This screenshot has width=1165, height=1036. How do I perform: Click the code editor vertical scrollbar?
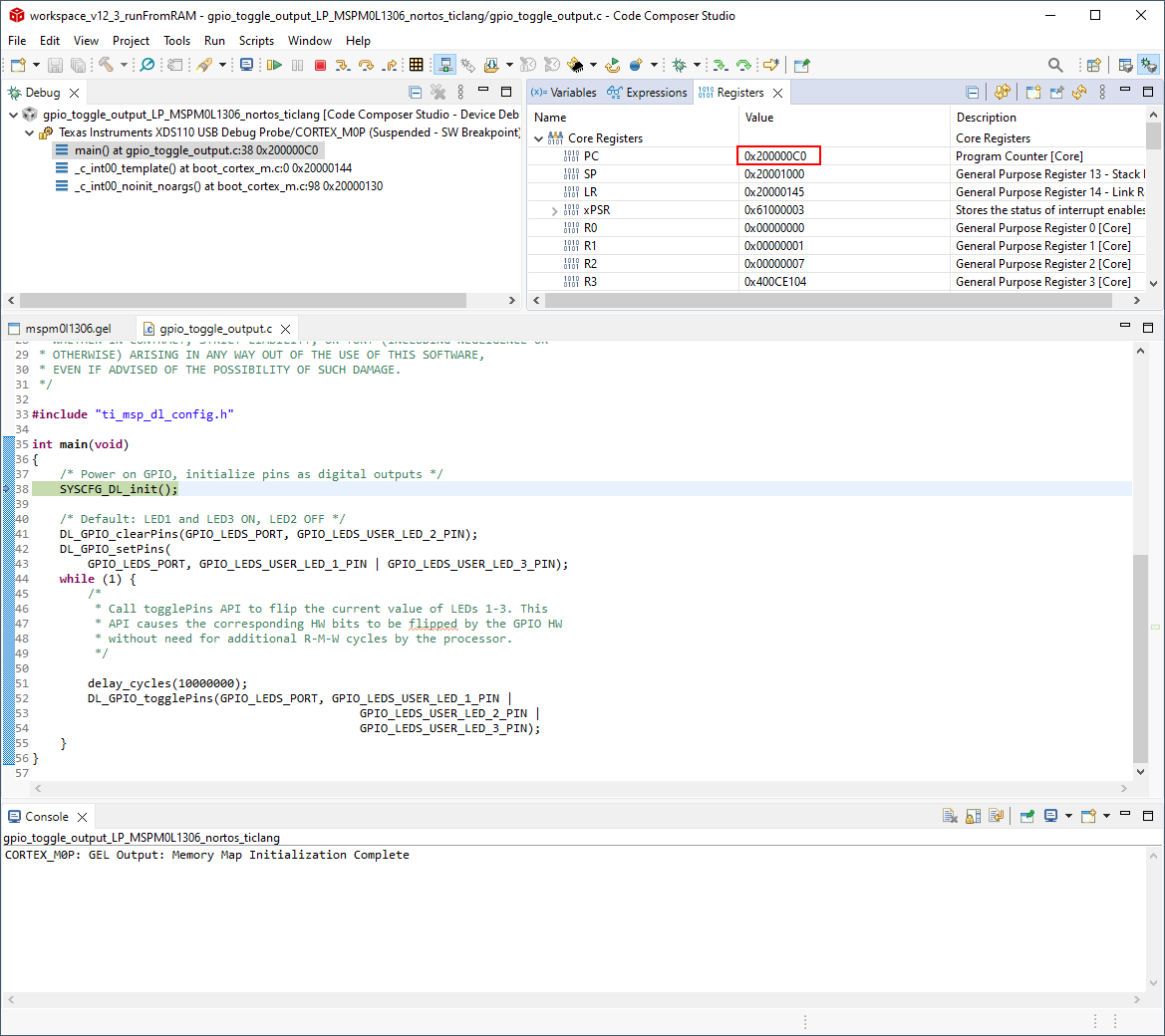(1140, 657)
